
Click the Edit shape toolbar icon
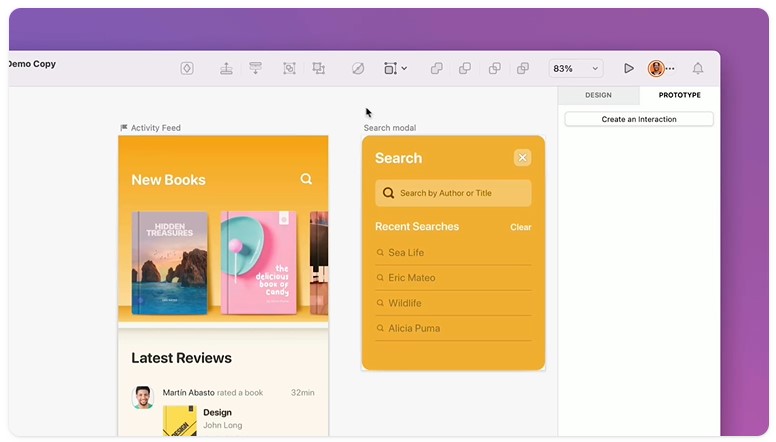358,68
